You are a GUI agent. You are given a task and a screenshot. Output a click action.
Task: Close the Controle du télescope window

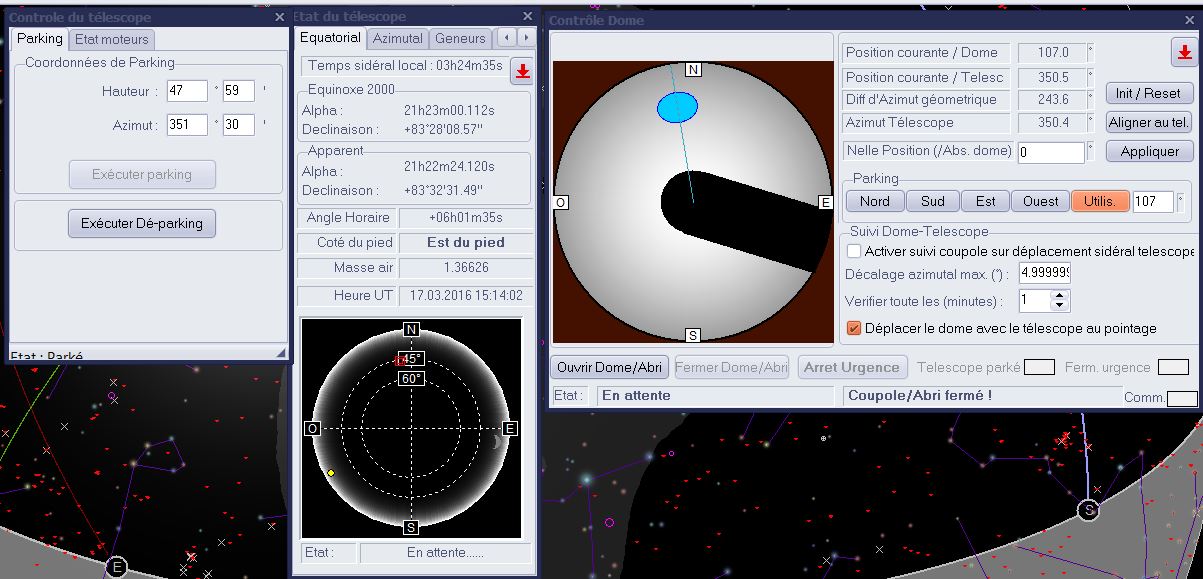tap(279, 17)
